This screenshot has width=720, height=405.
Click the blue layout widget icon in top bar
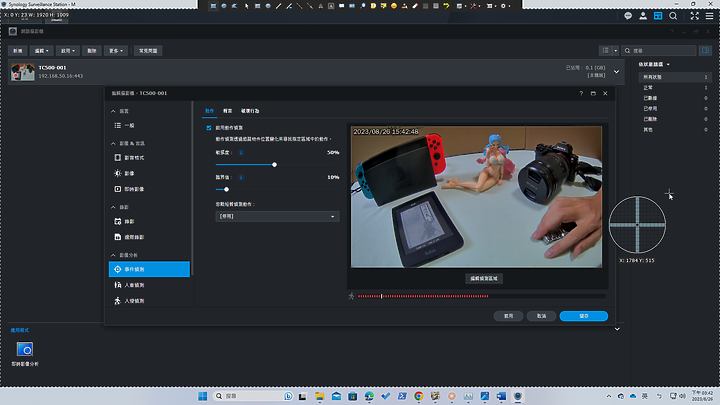coord(658,16)
